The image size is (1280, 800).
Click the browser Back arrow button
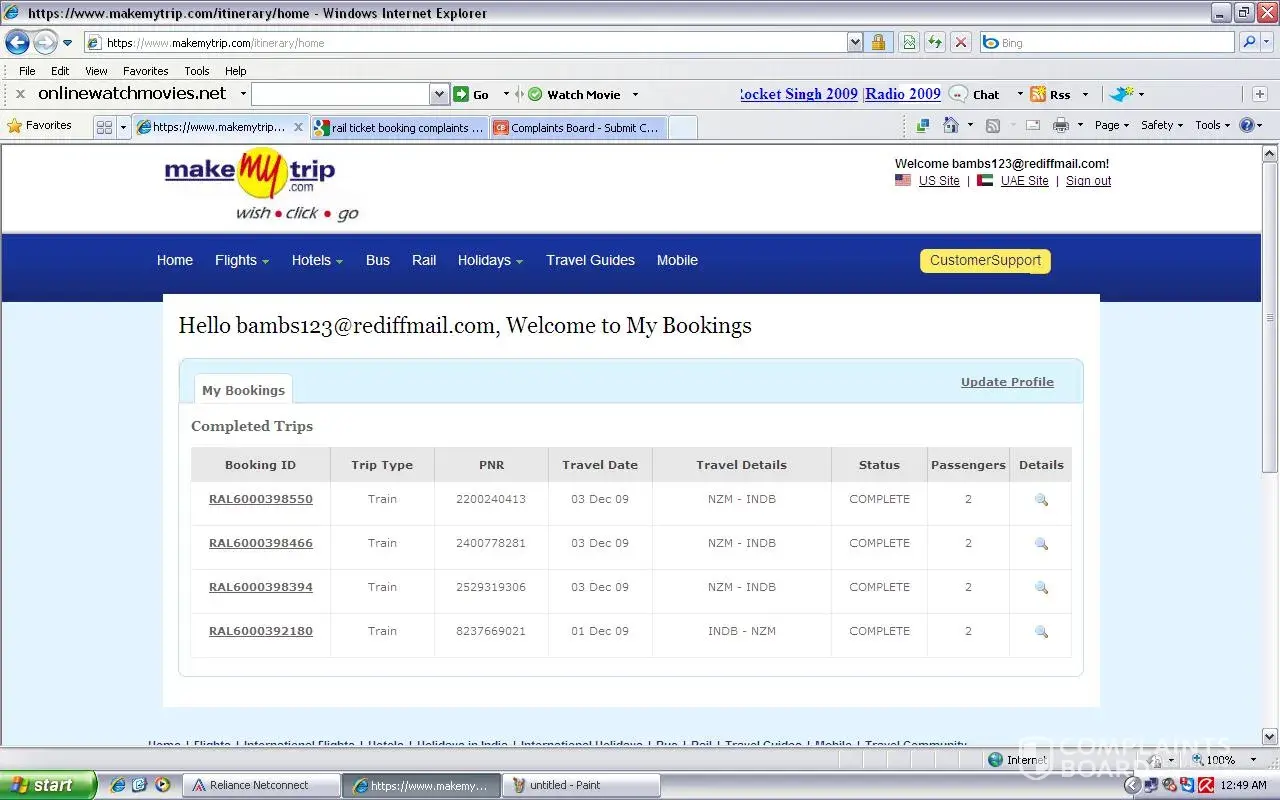click(17, 42)
